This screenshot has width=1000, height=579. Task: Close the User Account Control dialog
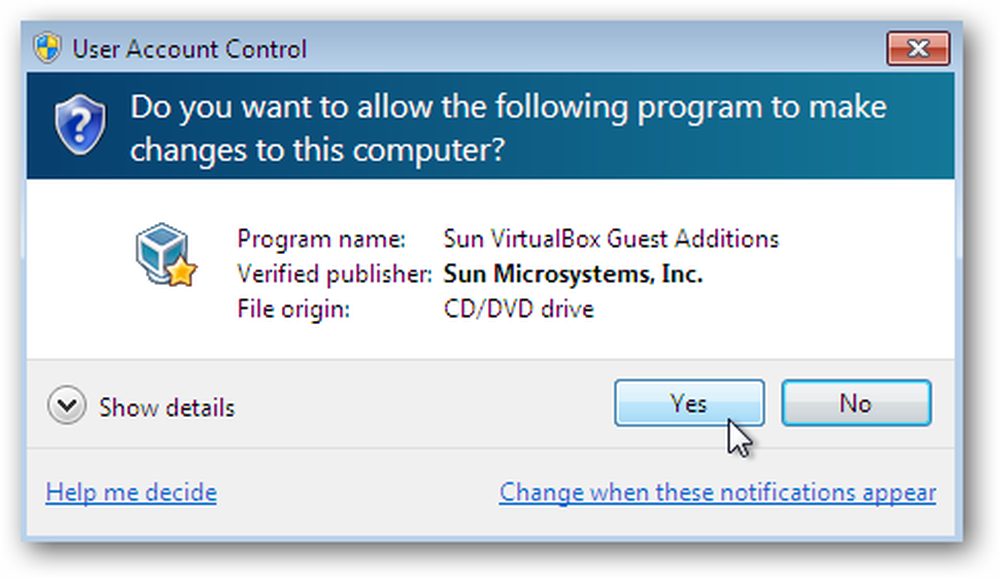pyautogui.click(x=918, y=48)
